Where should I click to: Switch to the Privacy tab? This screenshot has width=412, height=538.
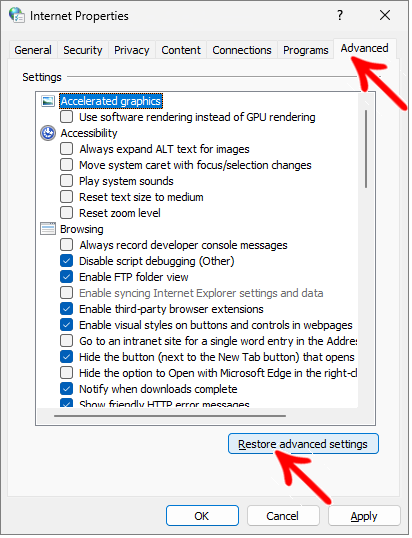point(131,50)
